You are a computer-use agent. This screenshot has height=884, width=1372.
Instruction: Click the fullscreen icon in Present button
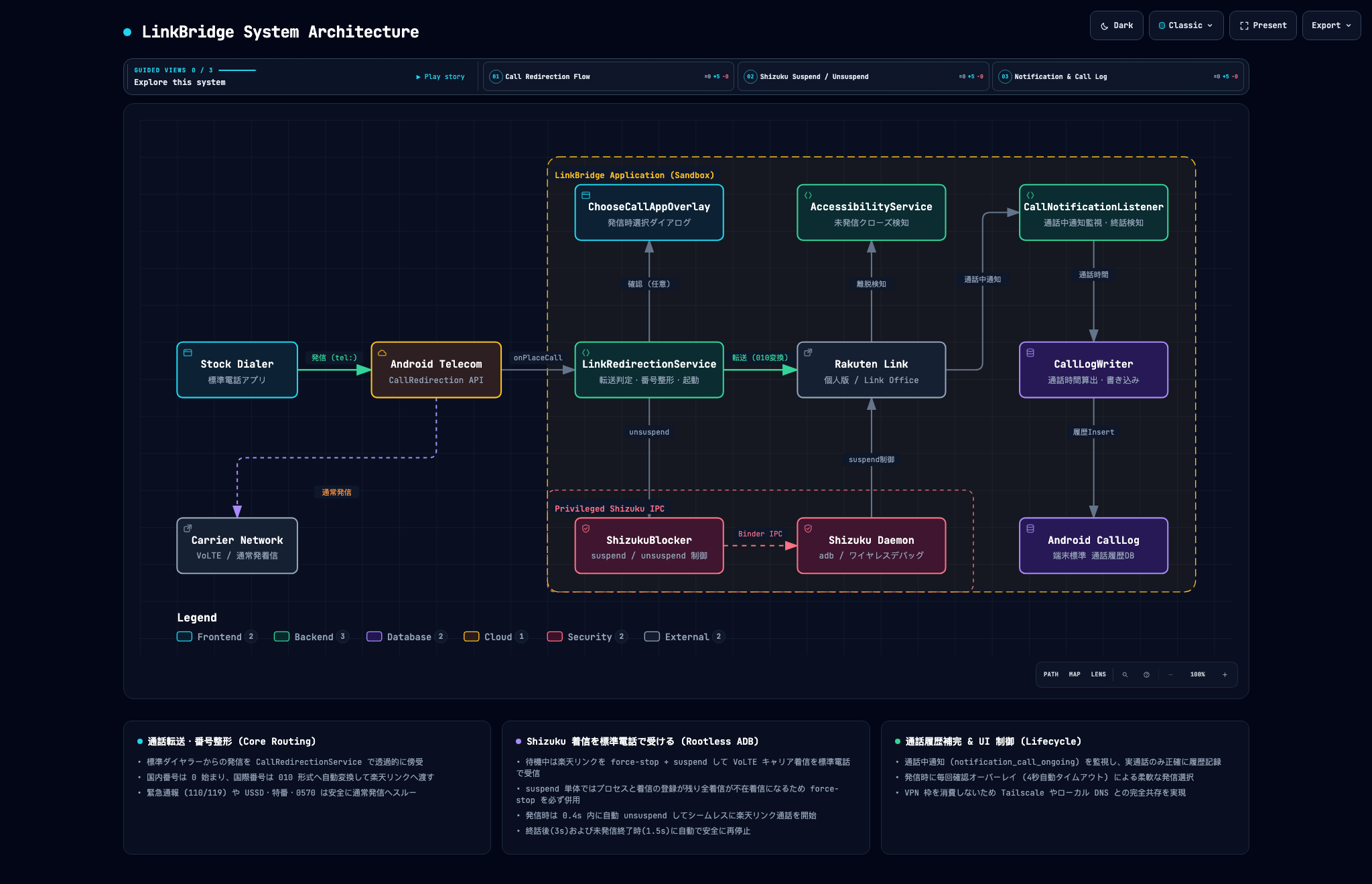tap(1244, 26)
